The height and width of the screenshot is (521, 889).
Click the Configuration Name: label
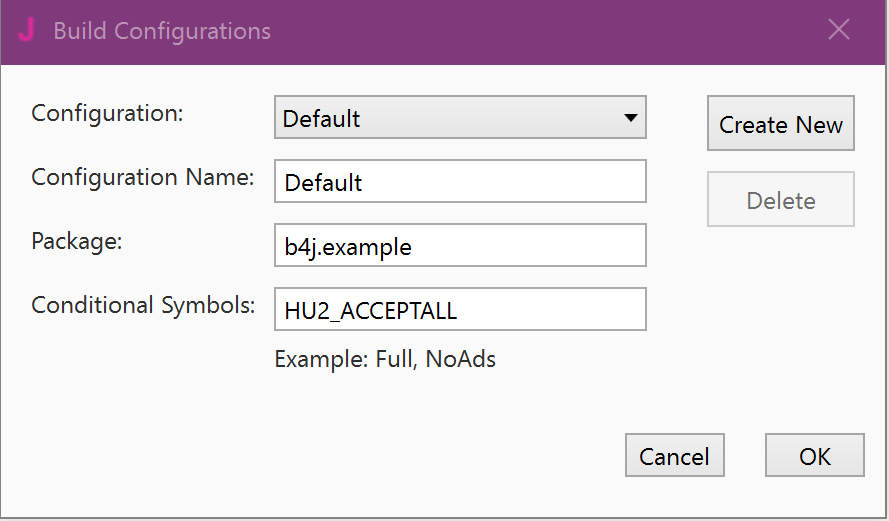pyautogui.click(x=142, y=177)
